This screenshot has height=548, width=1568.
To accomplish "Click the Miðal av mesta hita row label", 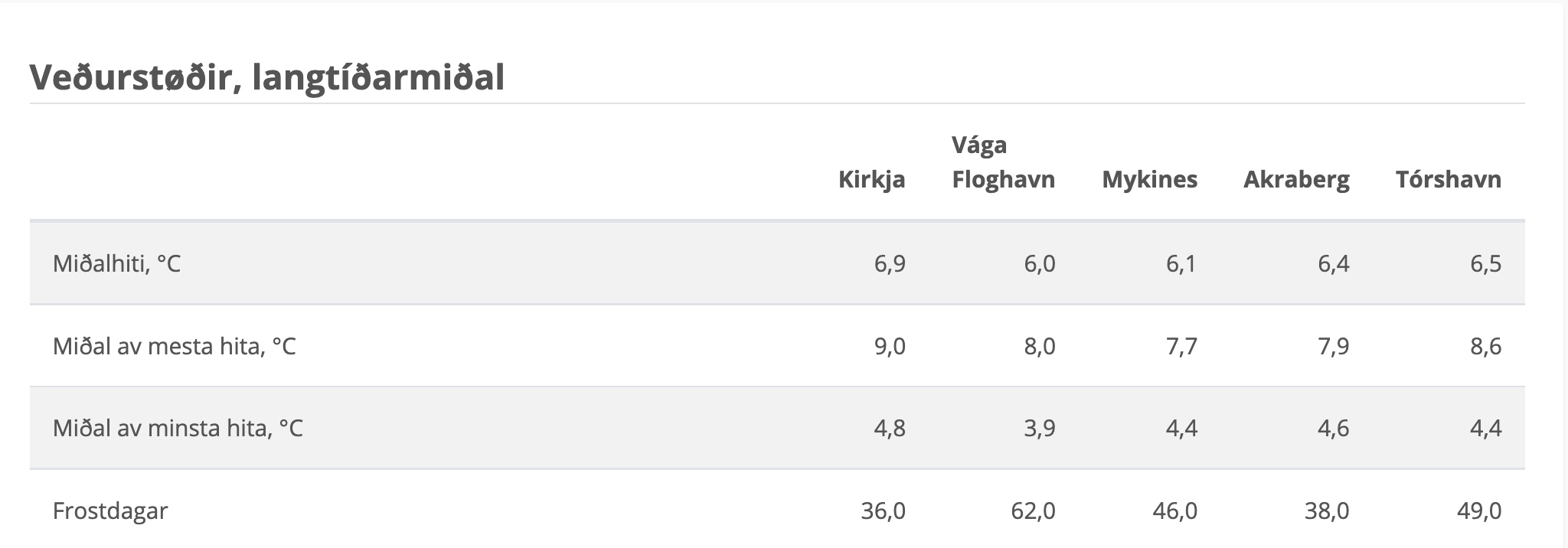I will click(x=174, y=347).
